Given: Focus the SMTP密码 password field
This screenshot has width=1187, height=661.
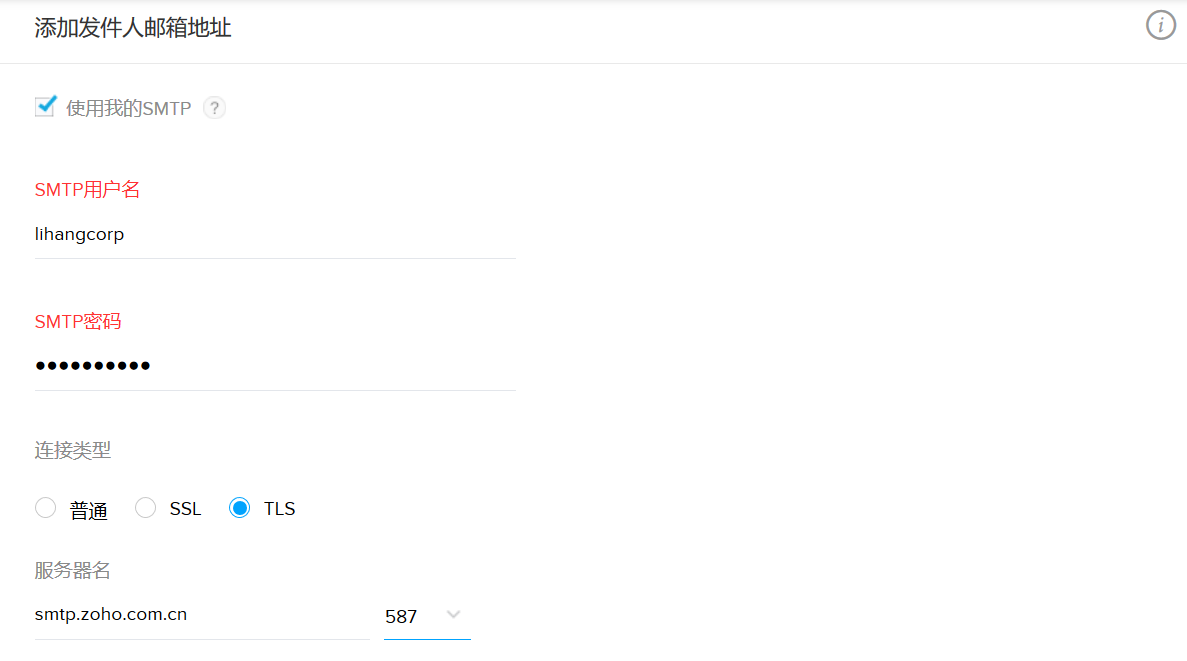Looking at the screenshot, I should (275, 366).
